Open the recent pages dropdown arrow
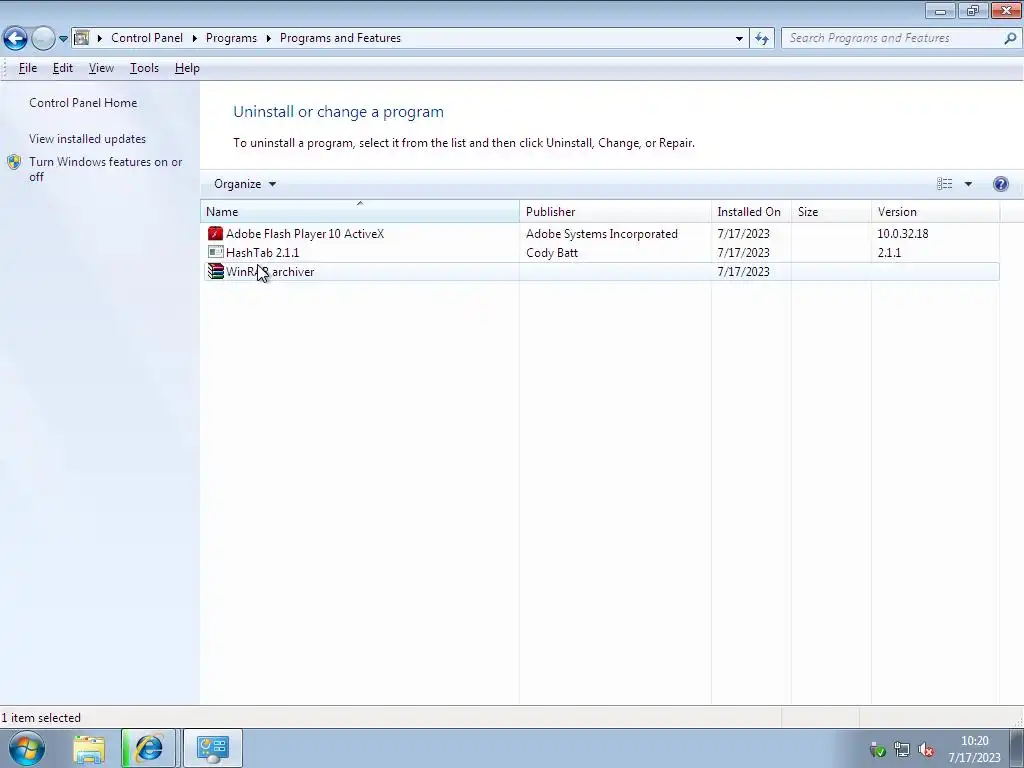The width and height of the screenshot is (1024, 768). coord(63,39)
